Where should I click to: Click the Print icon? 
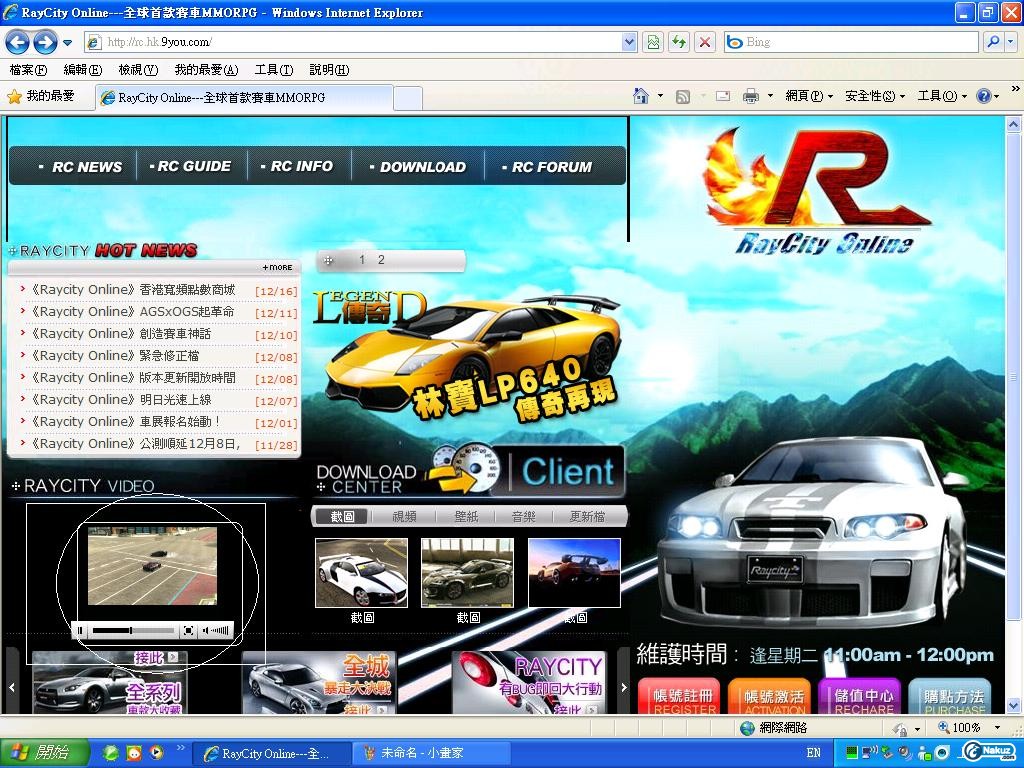(x=751, y=97)
